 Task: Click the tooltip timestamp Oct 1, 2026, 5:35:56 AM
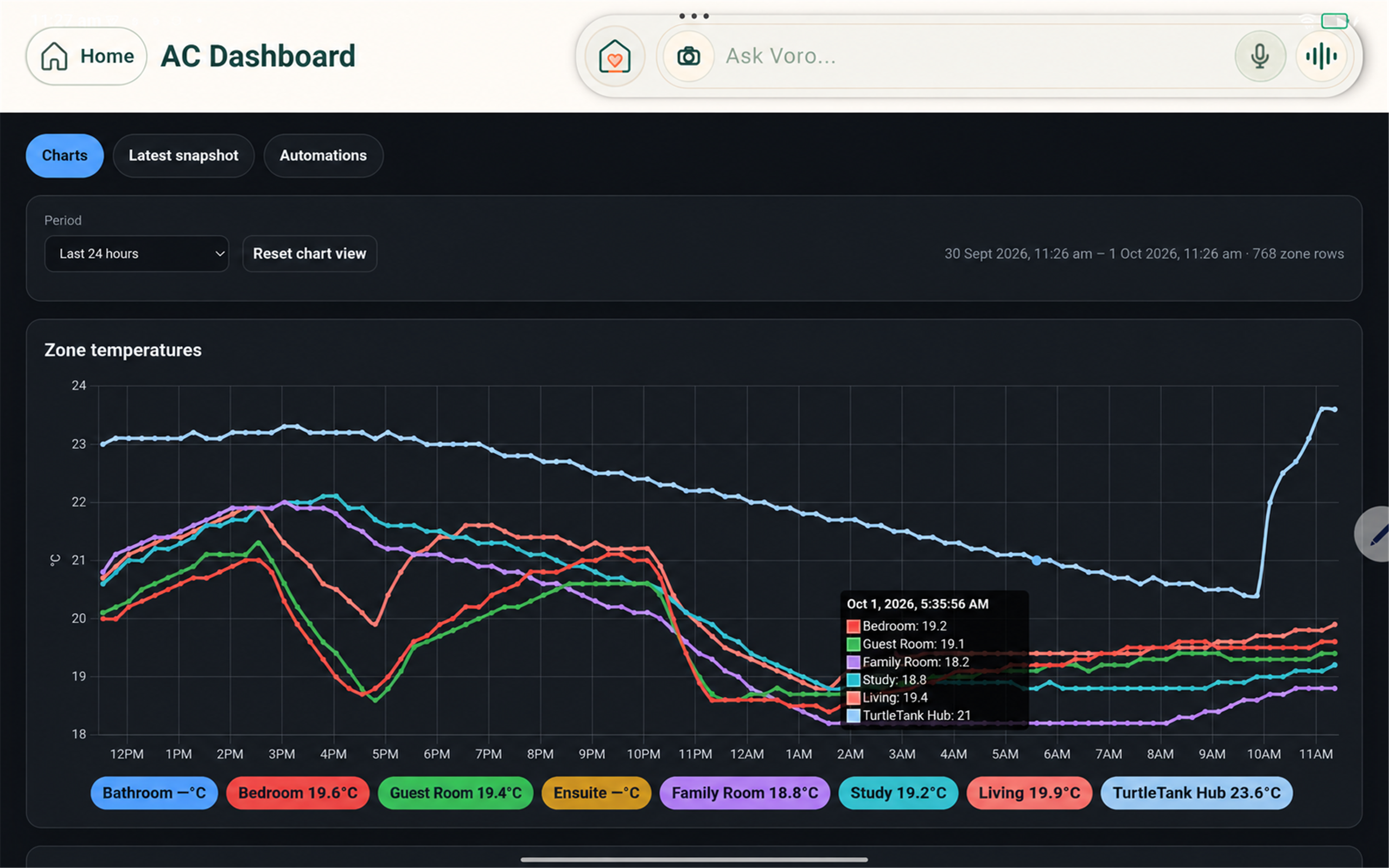click(x=918, y=604)
